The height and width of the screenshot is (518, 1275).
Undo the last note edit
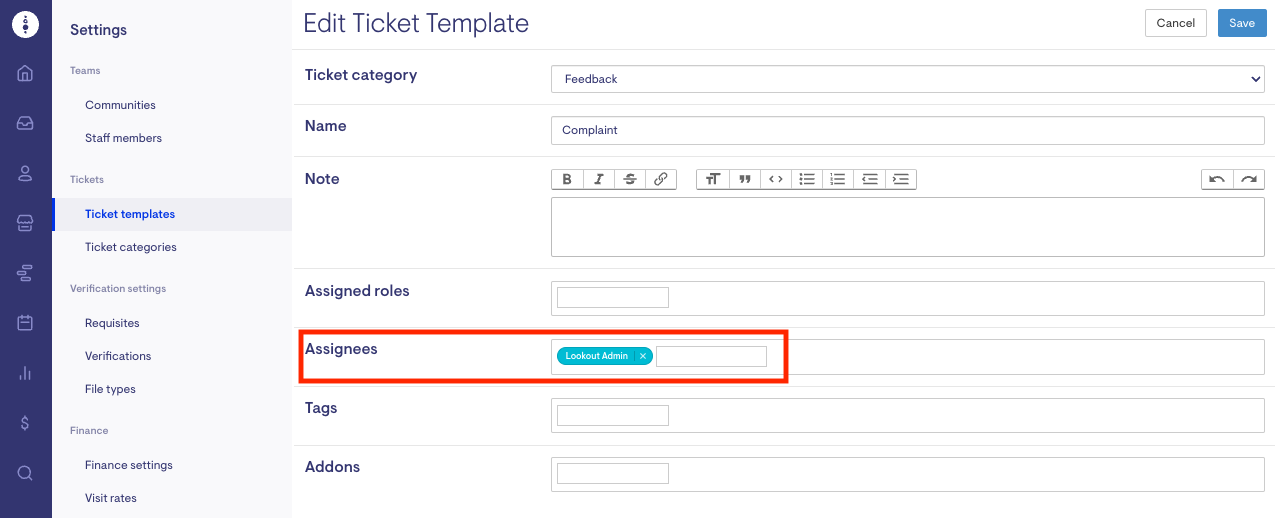point(1216,179)
